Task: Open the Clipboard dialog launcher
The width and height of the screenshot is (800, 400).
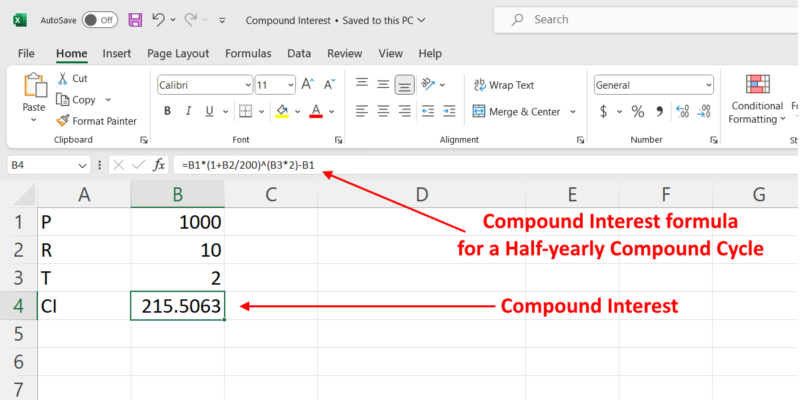Action: point(144,140)
